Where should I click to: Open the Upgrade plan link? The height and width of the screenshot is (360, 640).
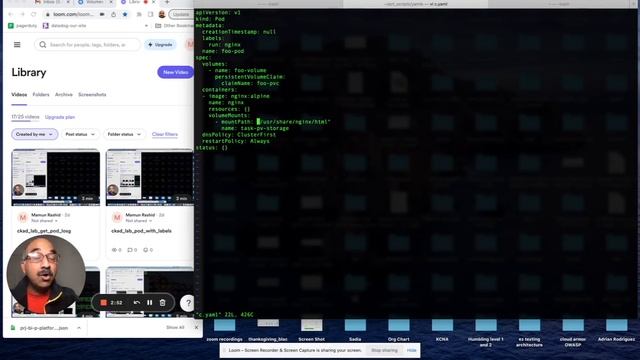tap(60, 117)
